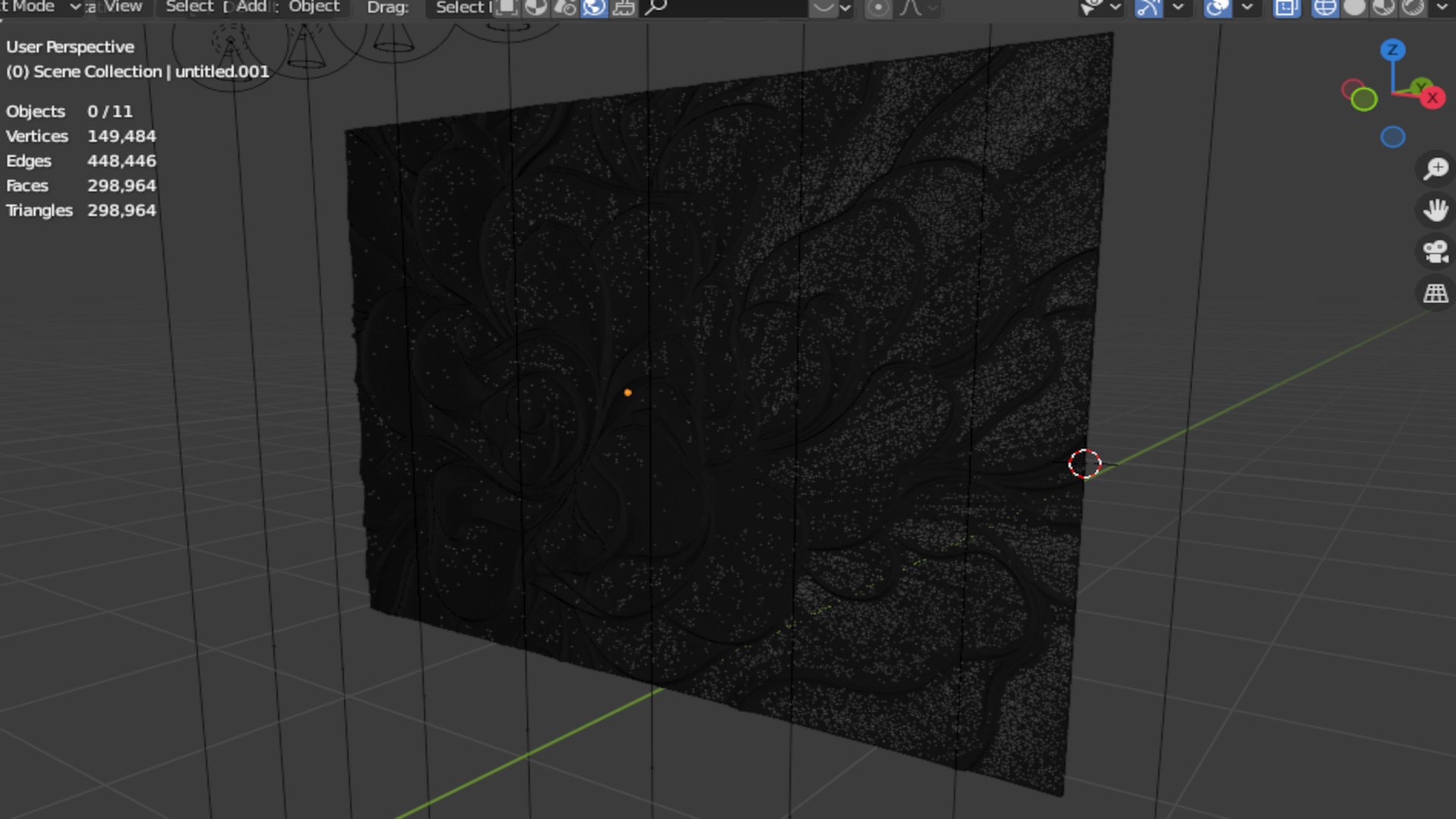
Task: Open the visibility filter dropdown arrow
Action: pos(1116,8)
